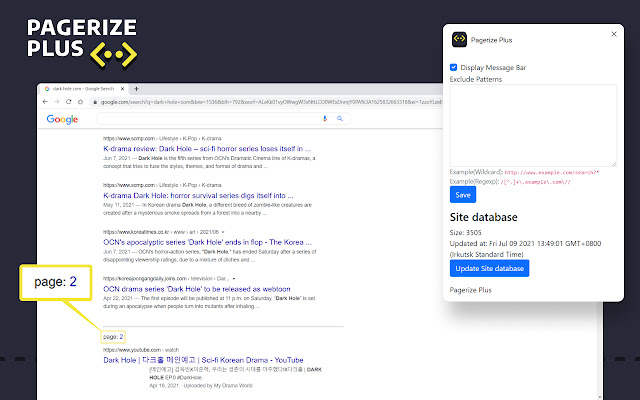Click the Update Site database button
This screenshot has width=640, height=400.
489,268
